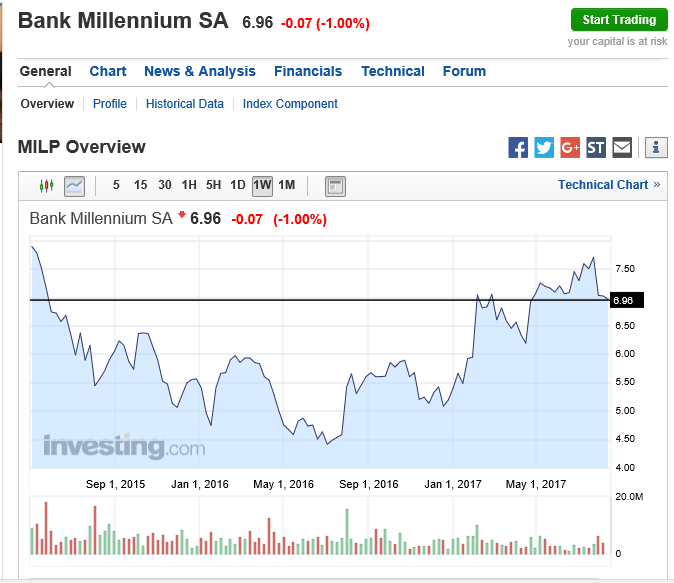Open the Financials tab
674x583 pixels.
pos(308,71)
